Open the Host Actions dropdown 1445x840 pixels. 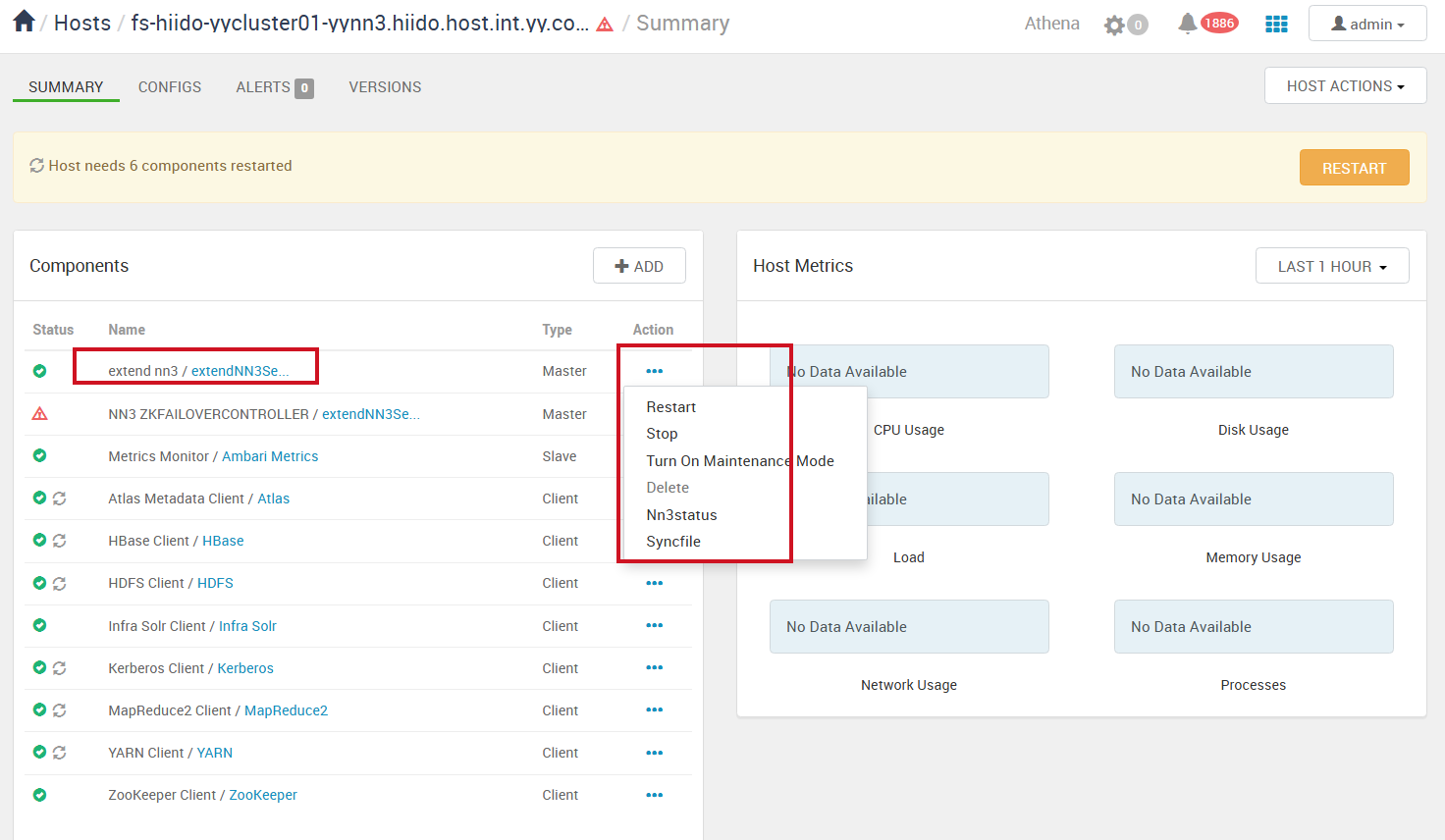1345,86
